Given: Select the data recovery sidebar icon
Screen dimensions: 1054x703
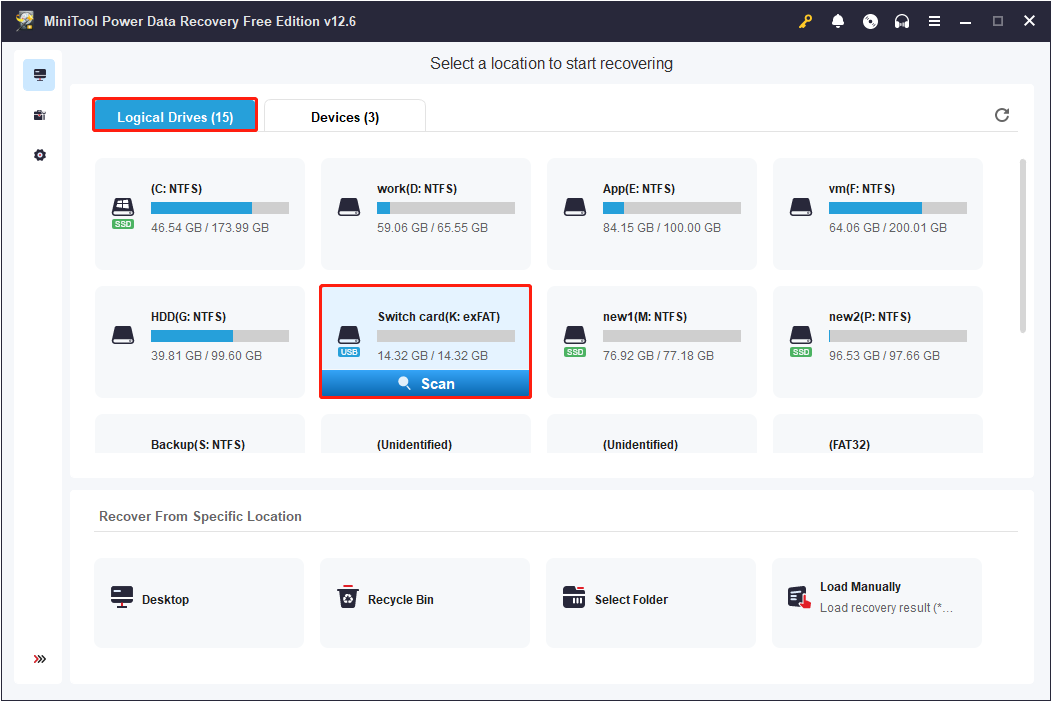Looking at the screenshot, I should [x=38, y=74].
